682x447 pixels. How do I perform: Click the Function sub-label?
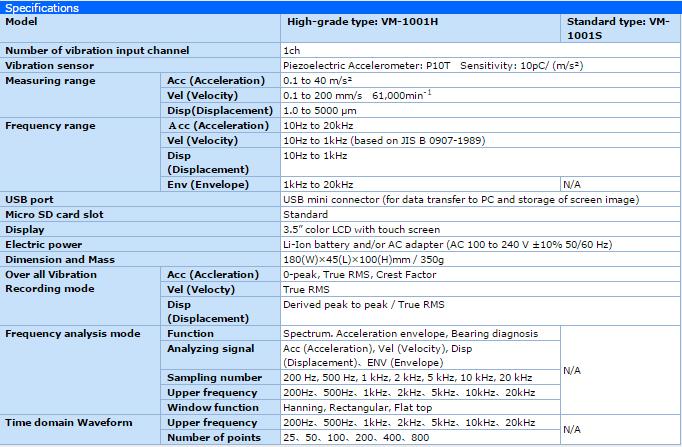coord(191,334)
